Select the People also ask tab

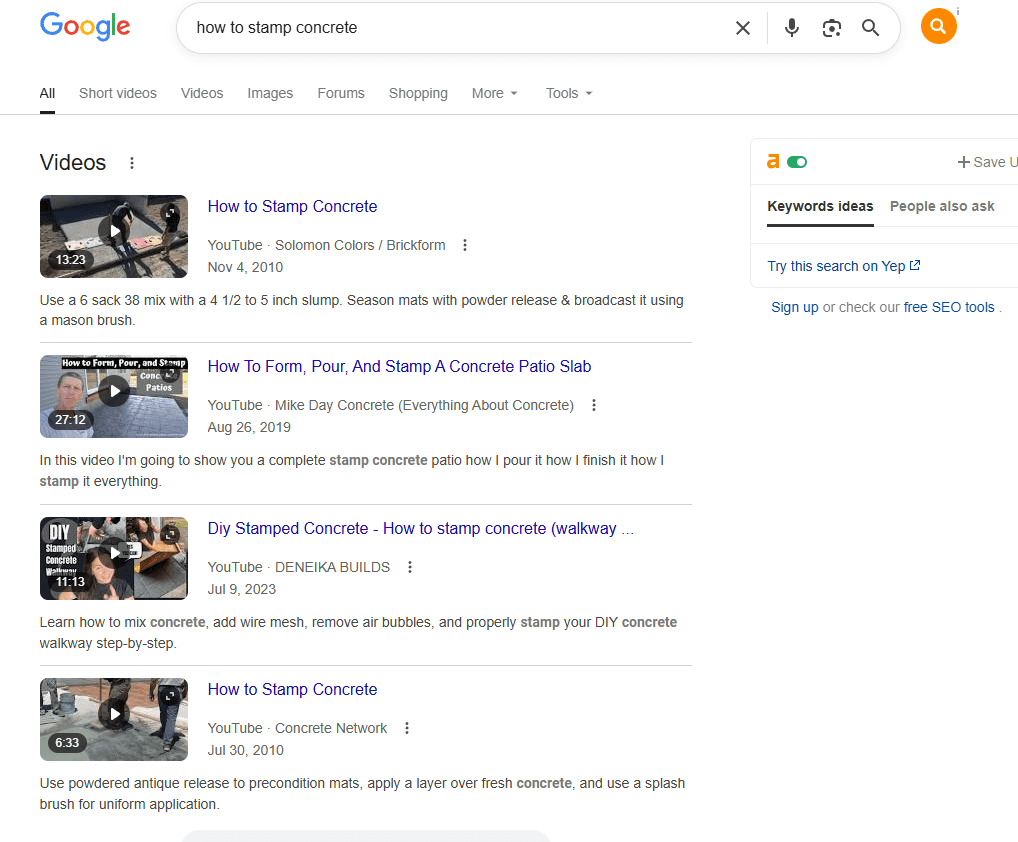click(942, 206)
